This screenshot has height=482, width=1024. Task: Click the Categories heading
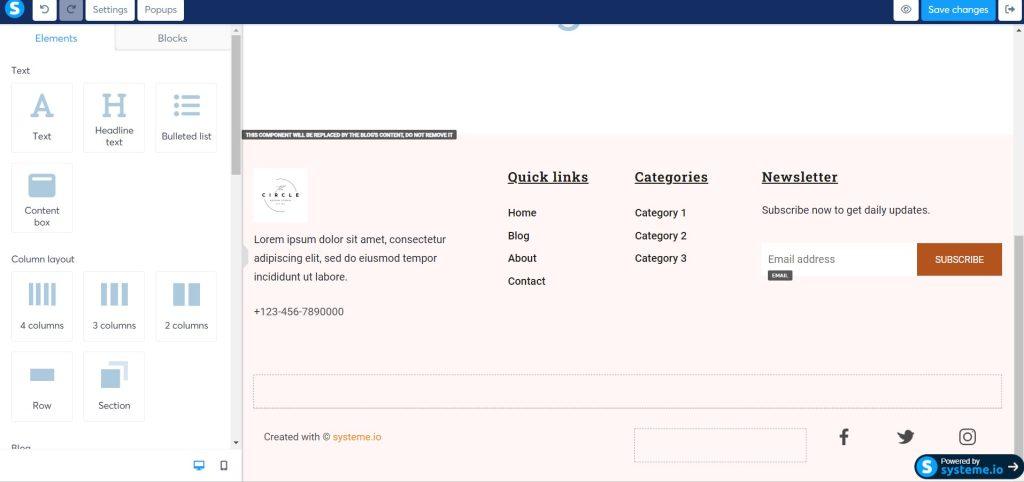tap(671, 177)
